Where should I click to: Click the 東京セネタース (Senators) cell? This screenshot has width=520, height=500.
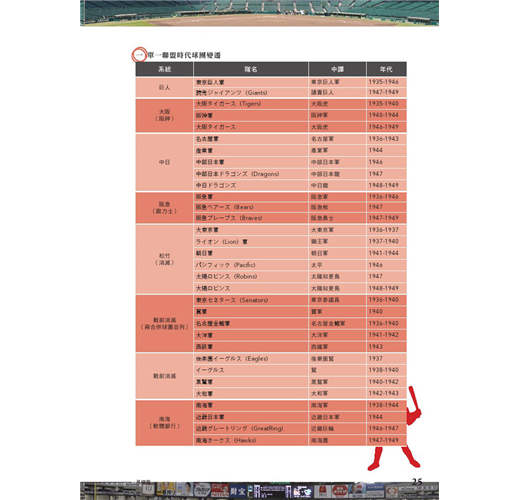tap(251, 300)
